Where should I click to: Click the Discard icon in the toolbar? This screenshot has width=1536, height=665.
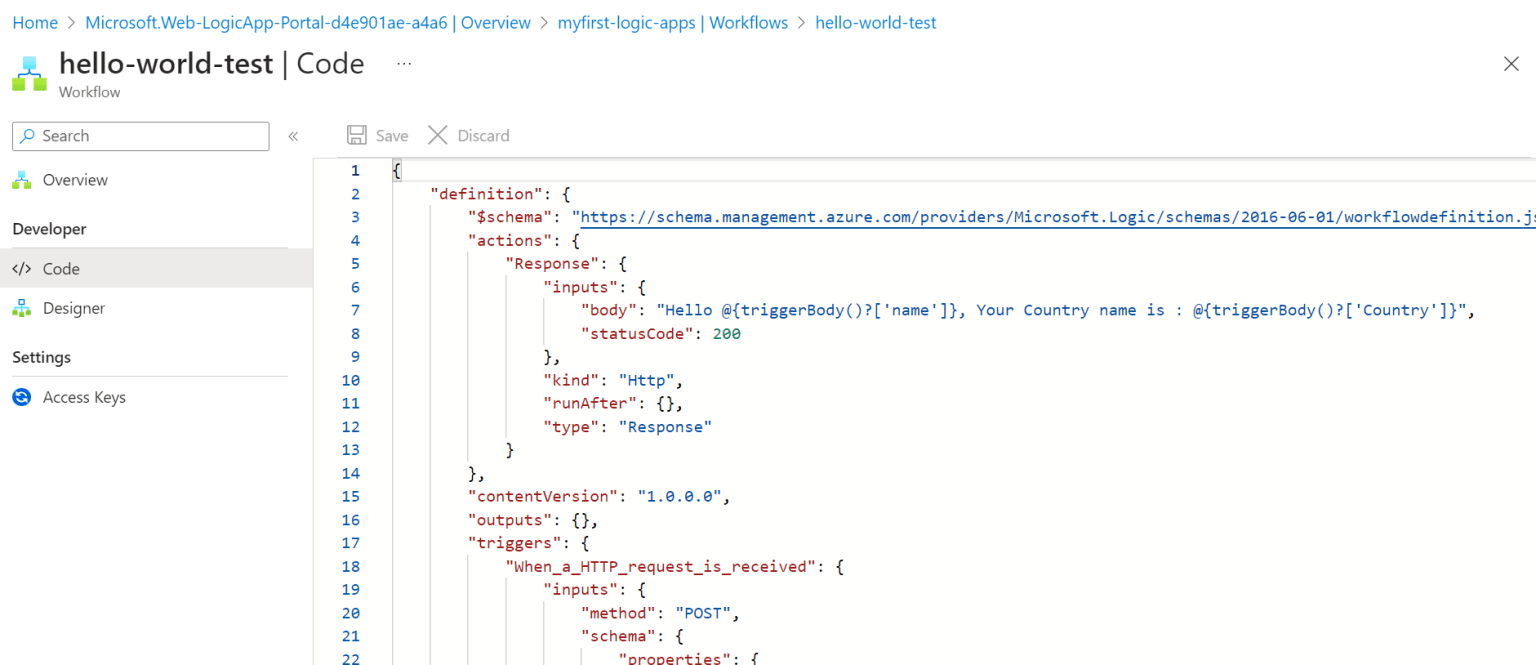[x=437, y=135]
